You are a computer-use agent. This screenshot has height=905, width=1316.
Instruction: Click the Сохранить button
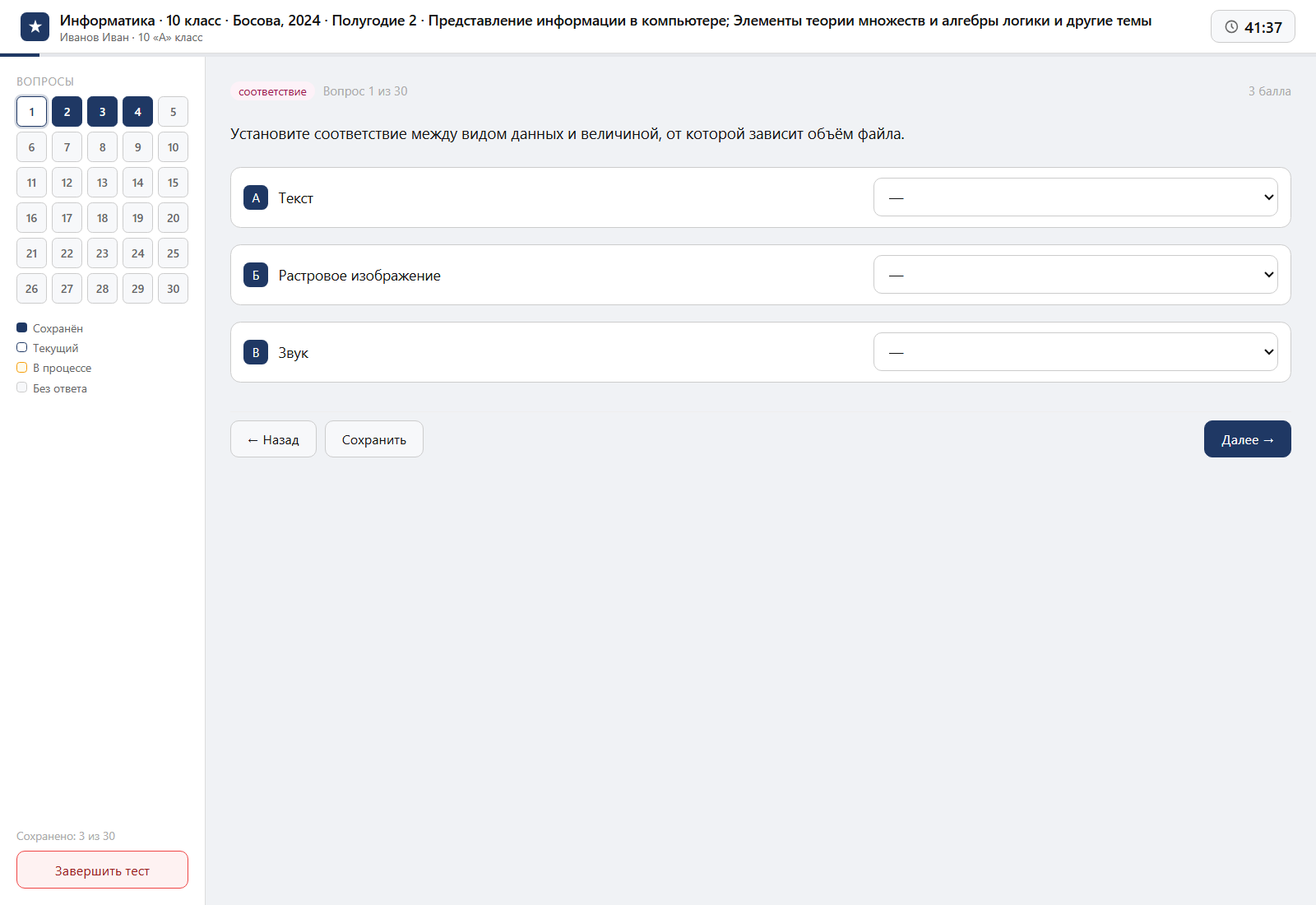374,439
